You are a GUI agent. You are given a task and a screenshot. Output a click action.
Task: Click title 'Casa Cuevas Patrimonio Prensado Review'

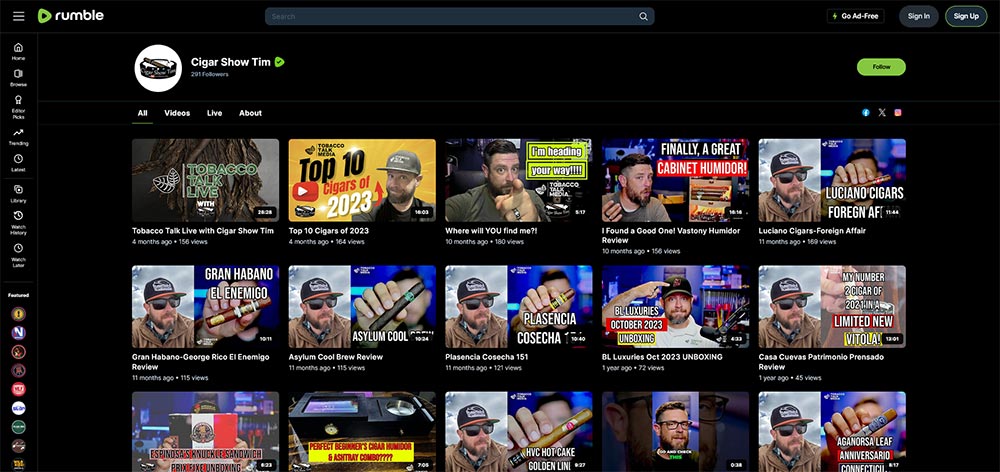pos(821,362)
